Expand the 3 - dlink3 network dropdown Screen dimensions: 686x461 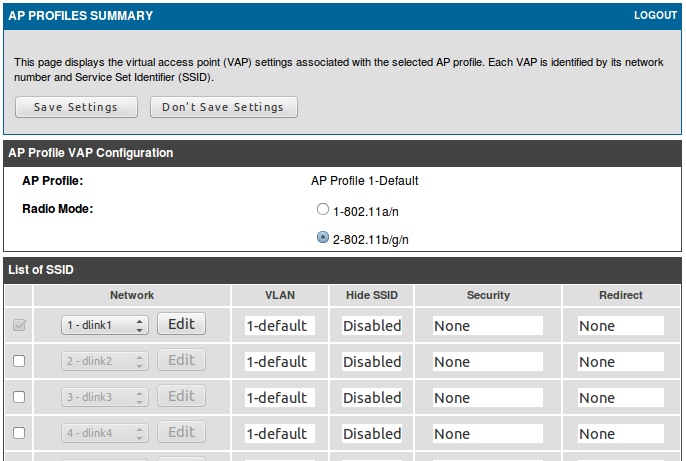[x=105, y=397]
